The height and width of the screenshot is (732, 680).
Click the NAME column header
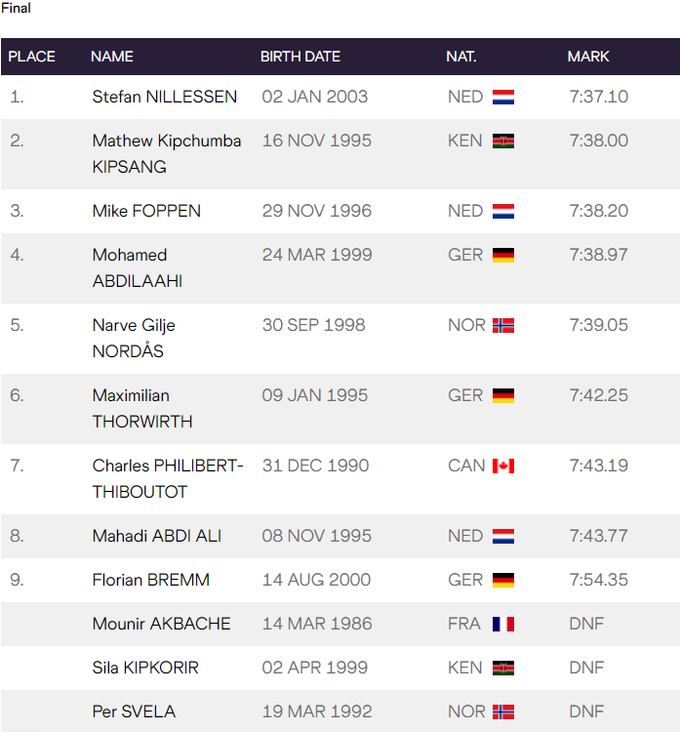[112, 57]
